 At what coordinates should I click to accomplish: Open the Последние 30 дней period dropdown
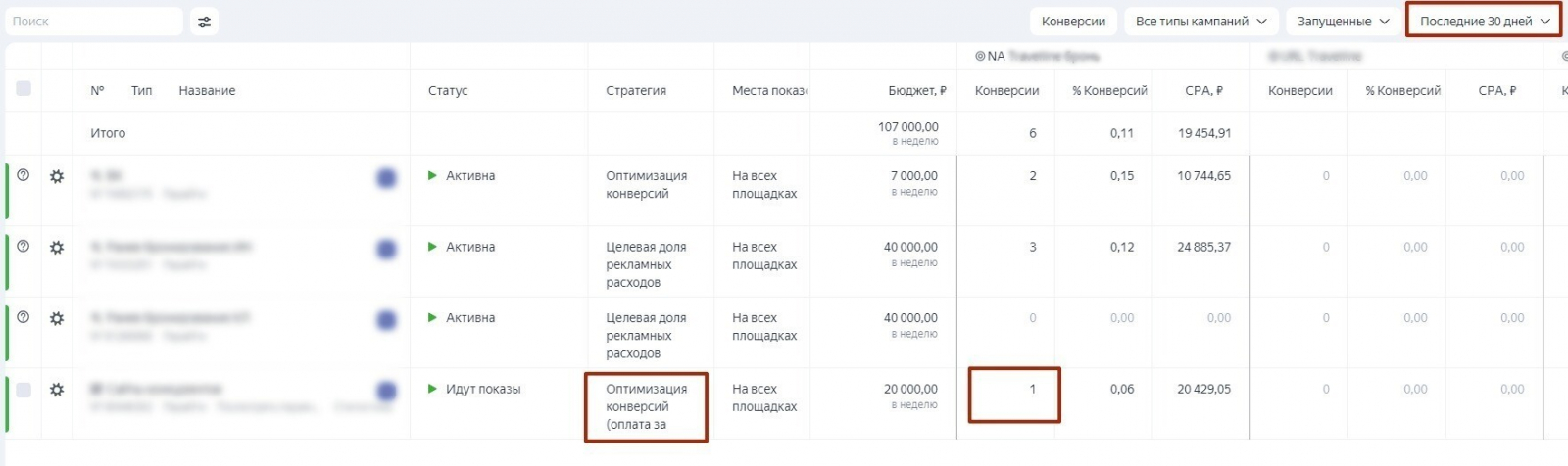[x=1484, y=22]
